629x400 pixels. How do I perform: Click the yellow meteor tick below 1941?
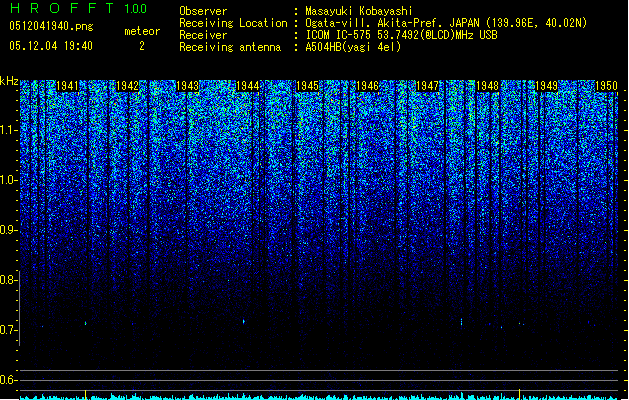pos(85,394)
